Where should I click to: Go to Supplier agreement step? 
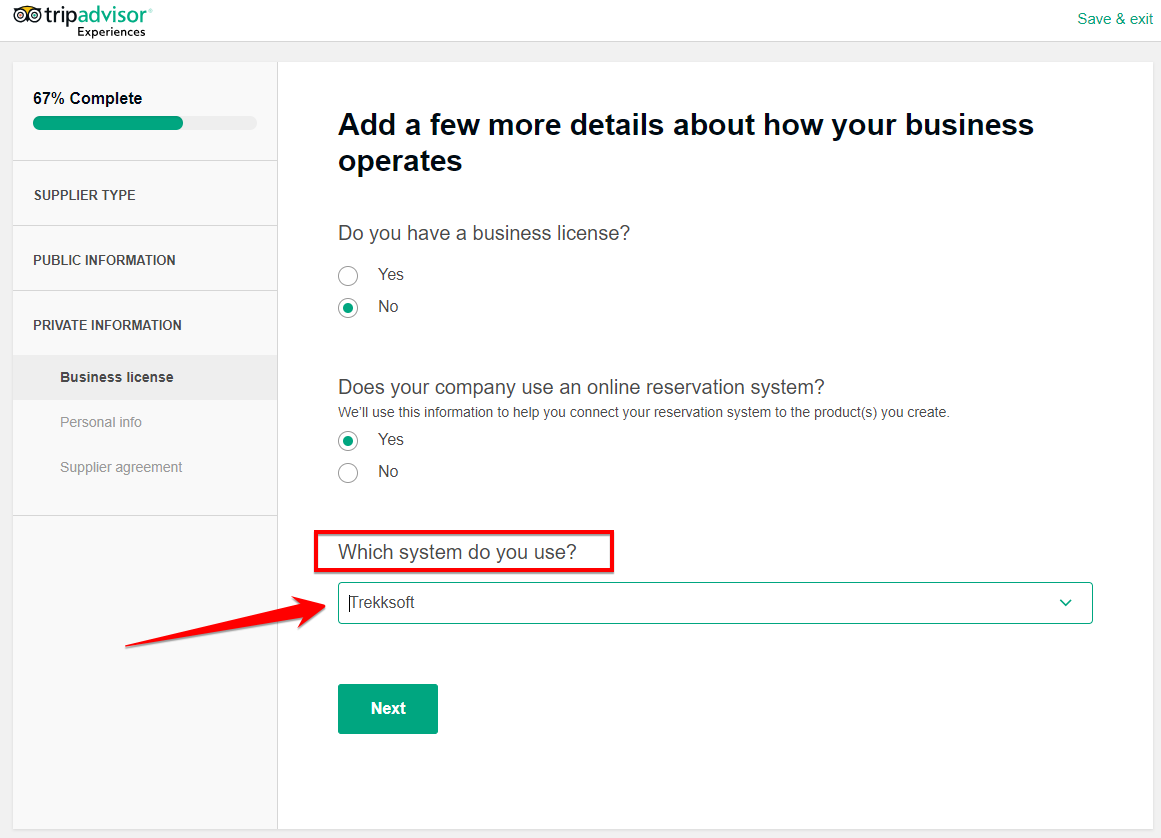121,467
